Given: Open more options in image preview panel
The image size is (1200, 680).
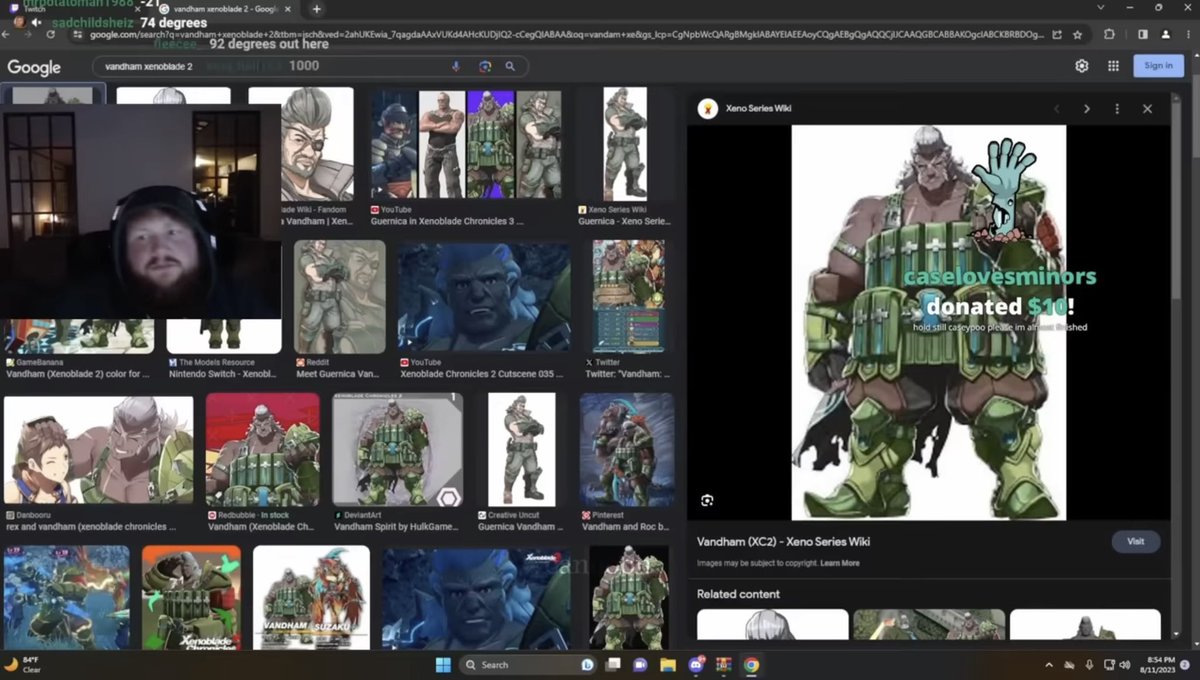Looking at the screenshot, I should [1117, 108].
